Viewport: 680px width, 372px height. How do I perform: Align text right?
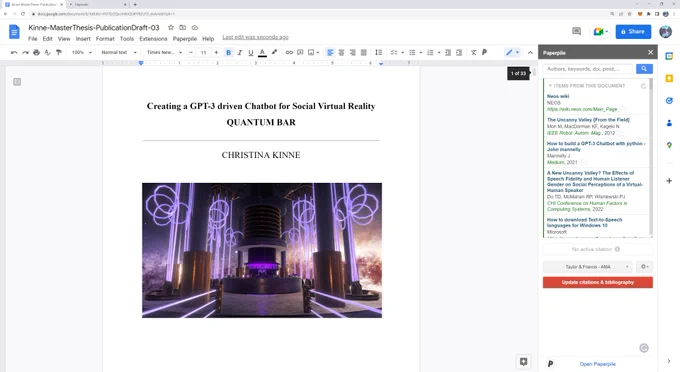pos(353,52)
